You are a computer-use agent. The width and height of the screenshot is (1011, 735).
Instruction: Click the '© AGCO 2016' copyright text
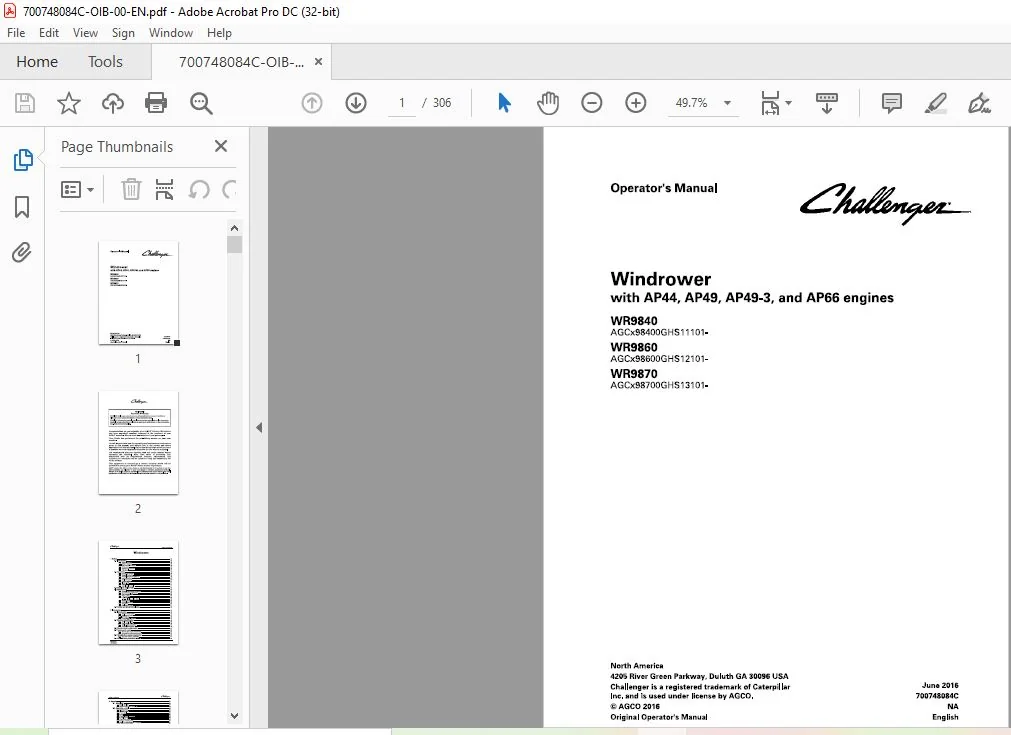(x=634, y=707)
